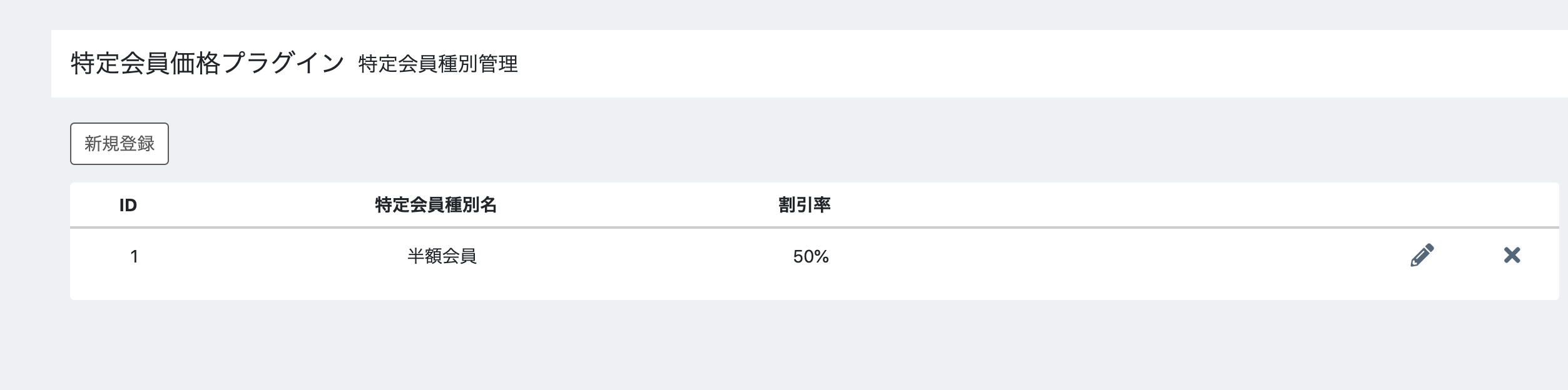Select the ID column header
Screen dimensions: 1568x390
128,205
